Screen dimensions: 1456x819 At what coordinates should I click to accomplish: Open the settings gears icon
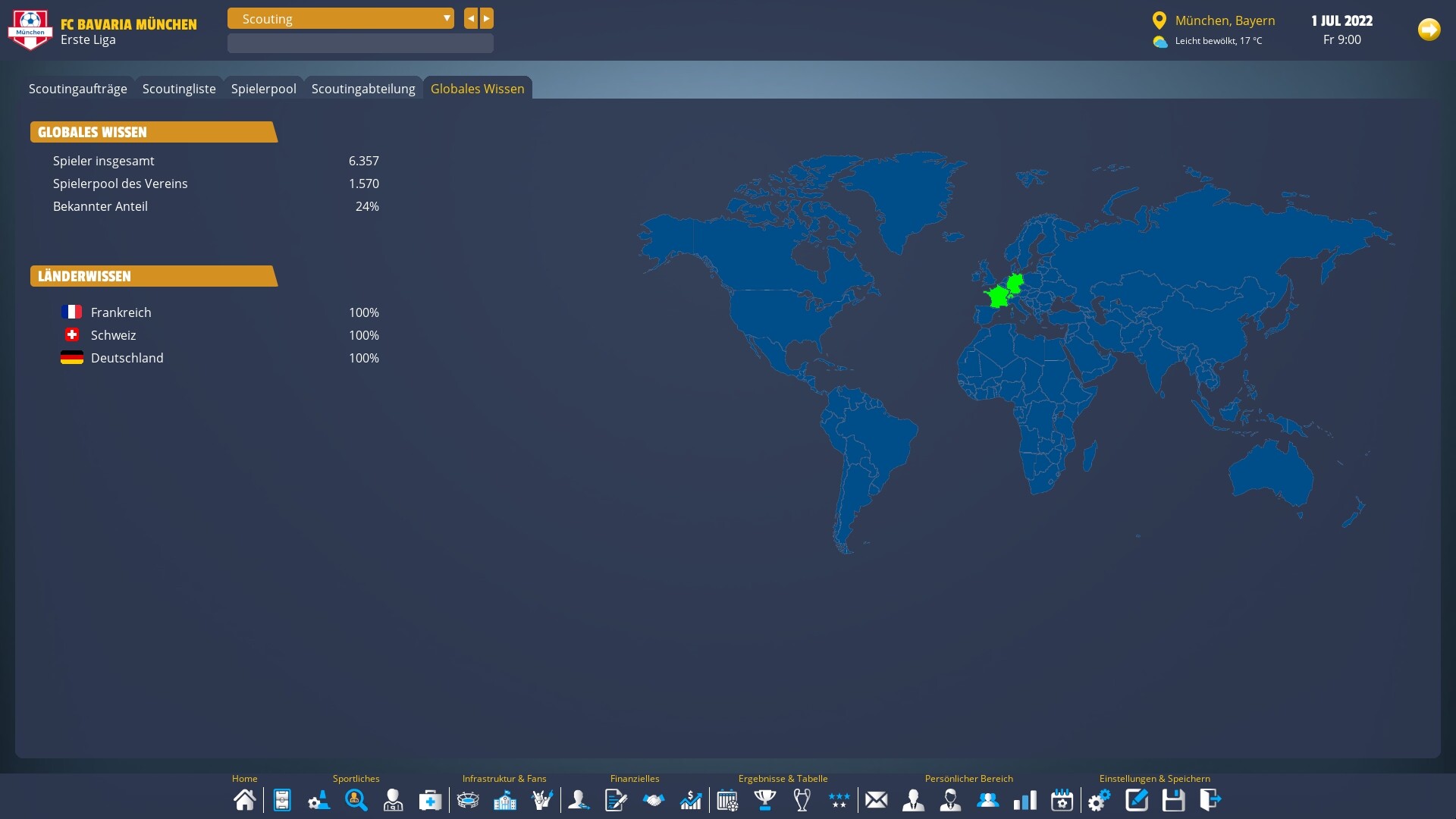click(x=1099, y=800)
